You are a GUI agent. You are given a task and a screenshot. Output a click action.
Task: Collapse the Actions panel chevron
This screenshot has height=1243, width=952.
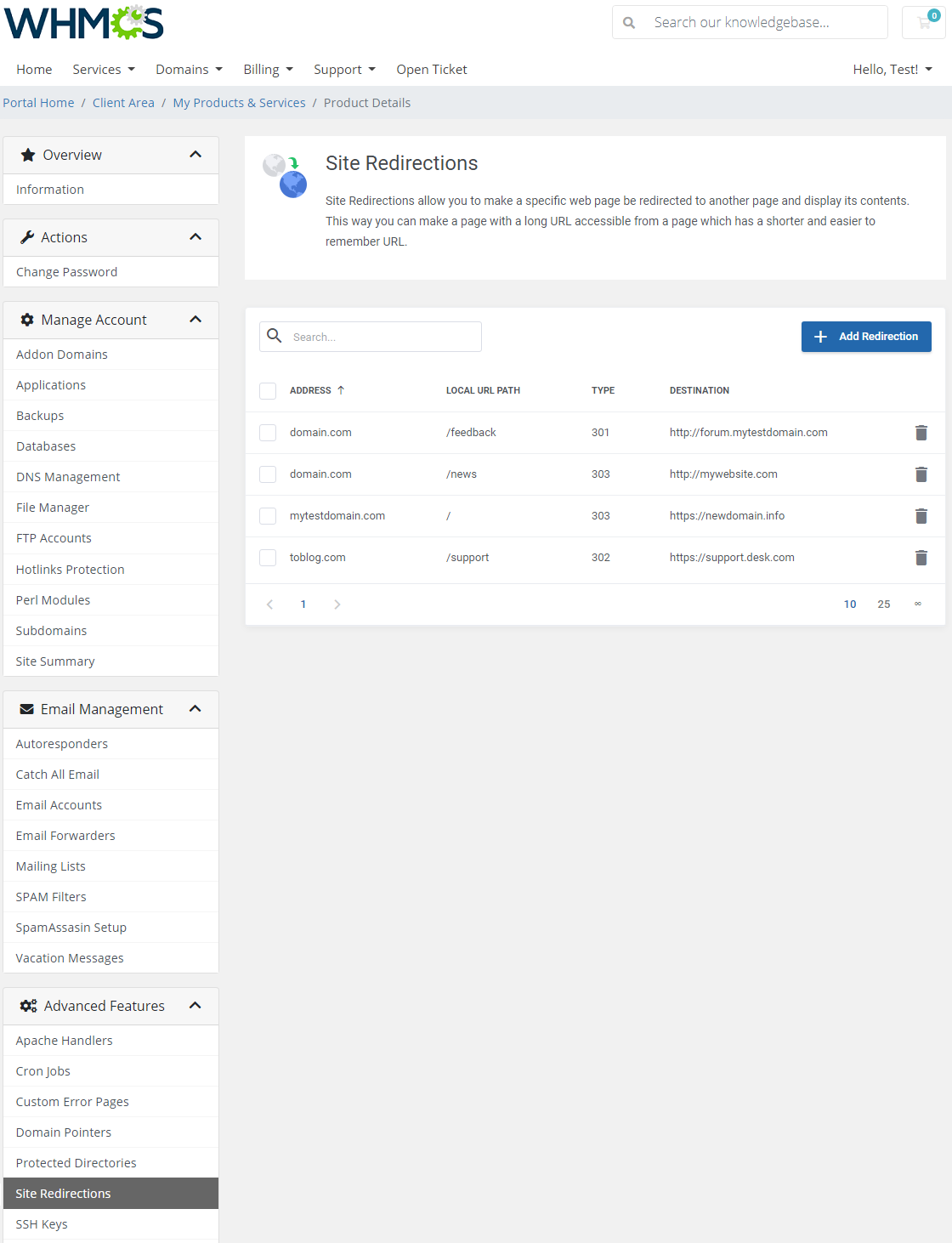tap(195, 237)
